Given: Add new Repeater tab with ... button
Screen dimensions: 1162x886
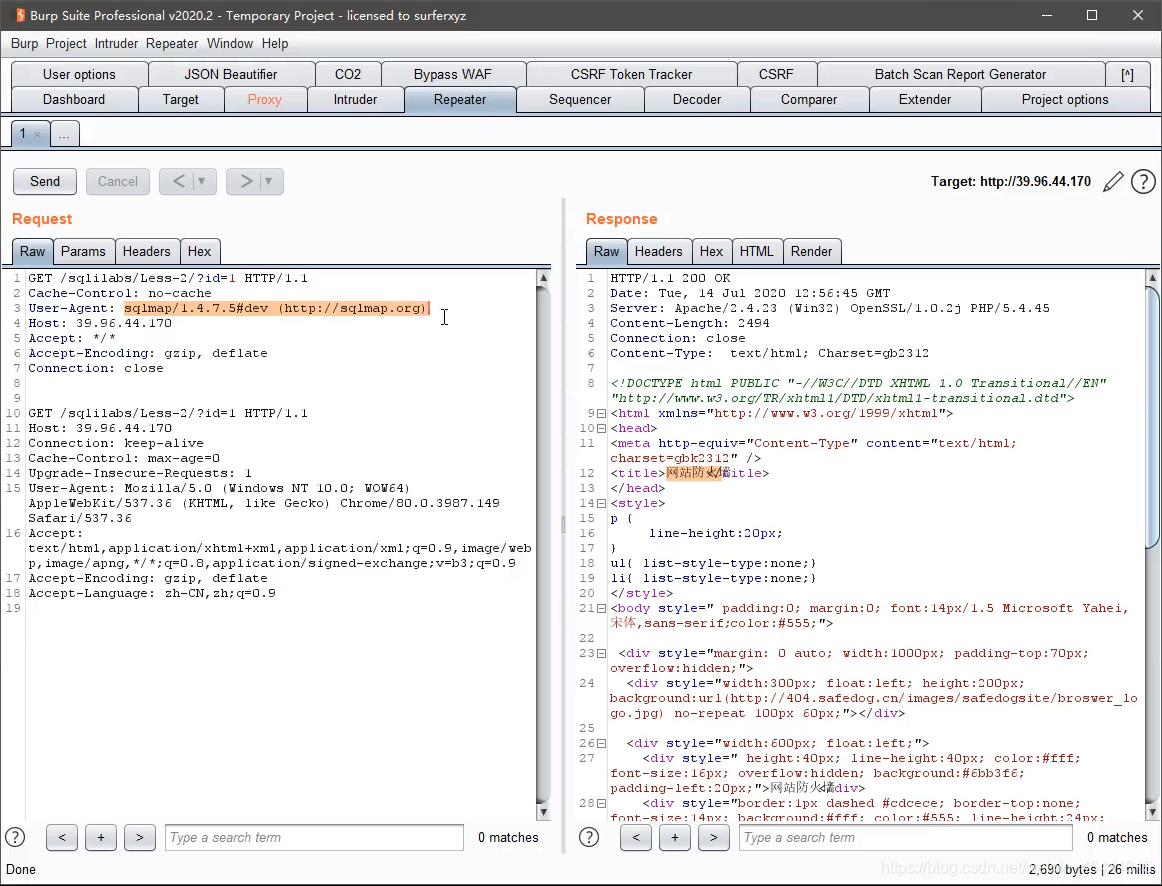Looking at the screenshot, I should 64,134.
